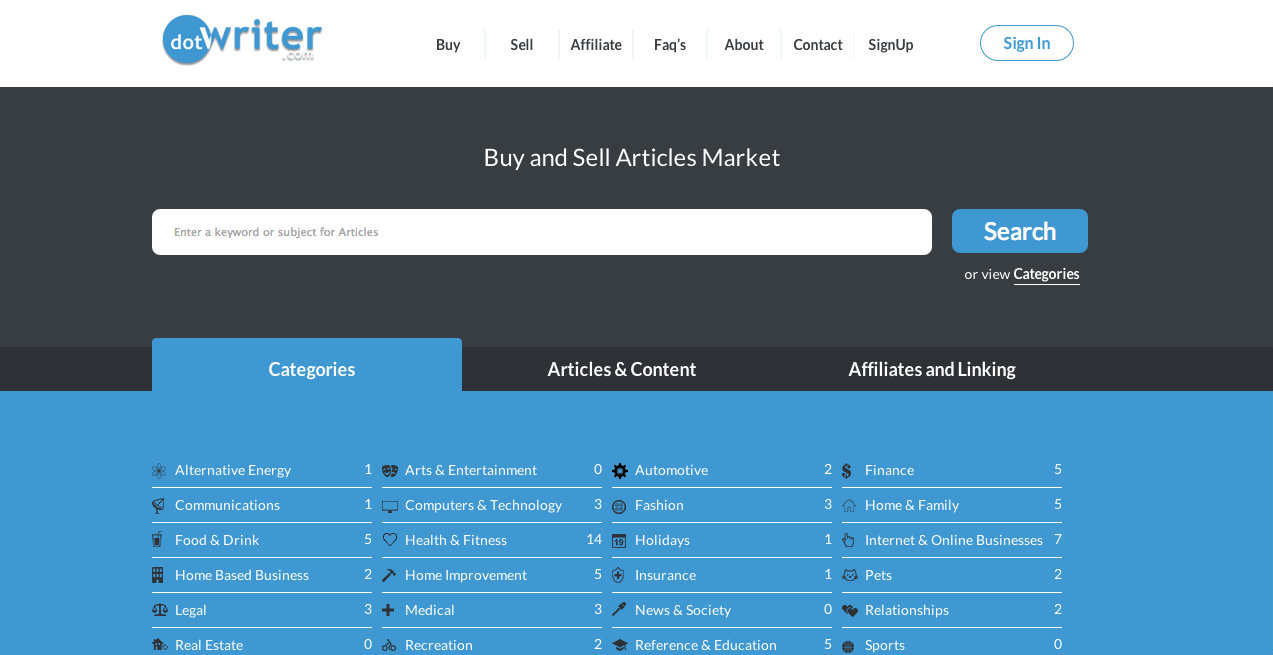Viewport: 1273px width, 655px height.
Task: Click the Sign In button
Action: (1026, 43)
